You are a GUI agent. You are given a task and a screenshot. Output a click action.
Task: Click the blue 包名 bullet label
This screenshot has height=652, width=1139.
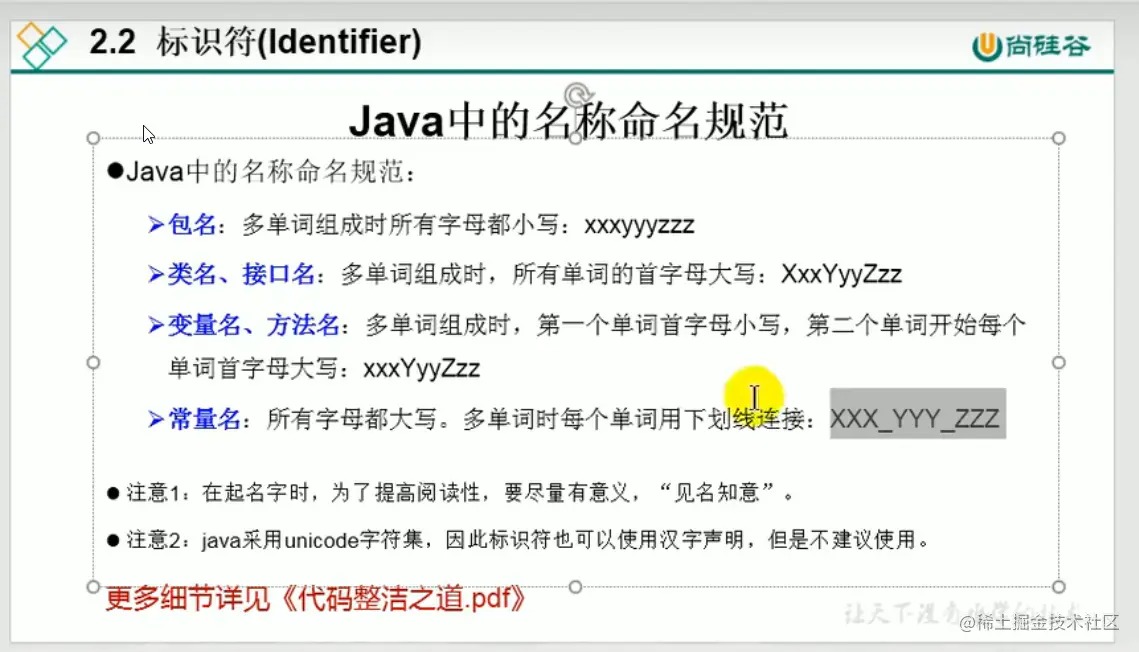pos(192,224)
